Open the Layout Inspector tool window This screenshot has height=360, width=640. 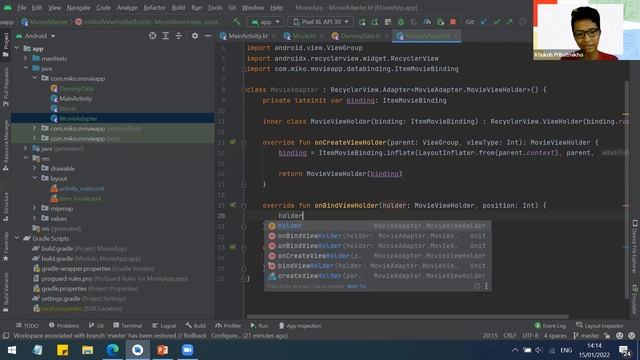(x=600, y=326)
